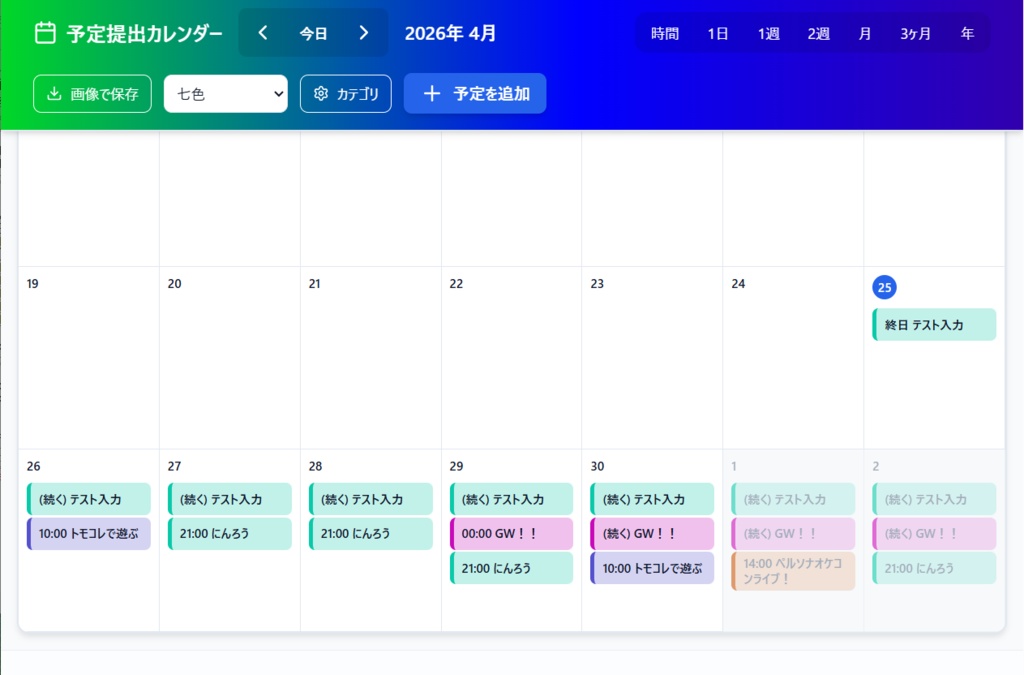Select the 2週 view tab
This screenshot has height=675, width=1024.
click(x=819, y=34)
